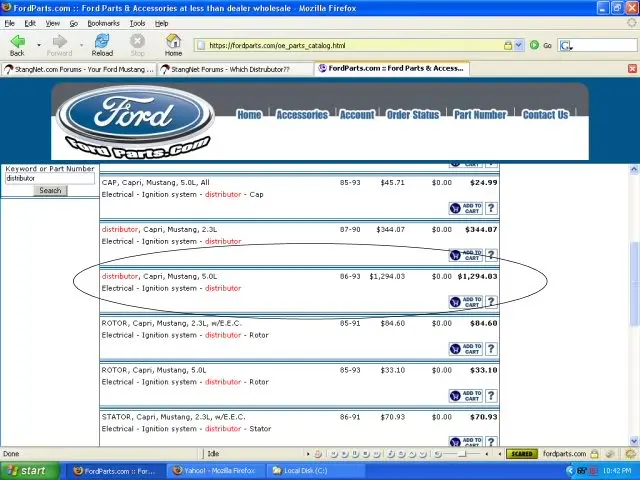Viewport: 640px width, 480px height.
Task: Expand the system tray arrow
Action: (570, 471)
